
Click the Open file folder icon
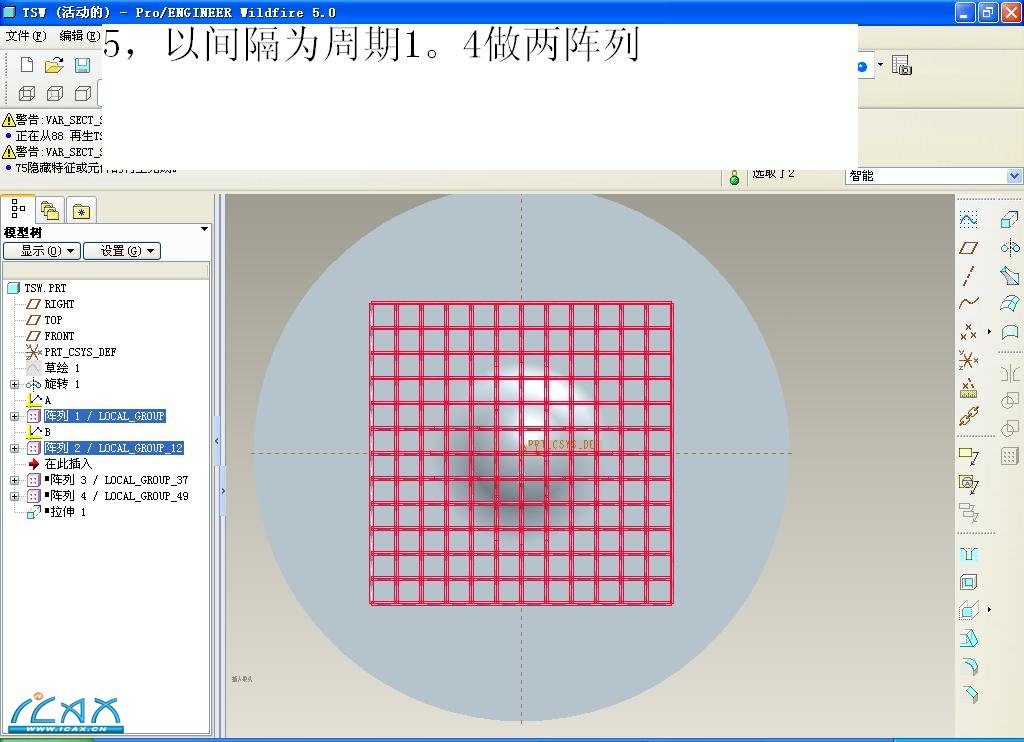[54, 65]
